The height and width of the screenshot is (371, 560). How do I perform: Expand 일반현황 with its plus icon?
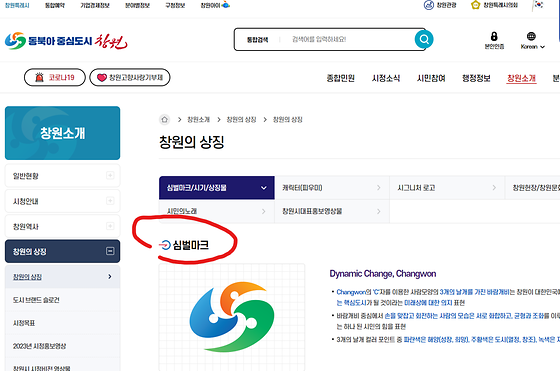(110, 175)
